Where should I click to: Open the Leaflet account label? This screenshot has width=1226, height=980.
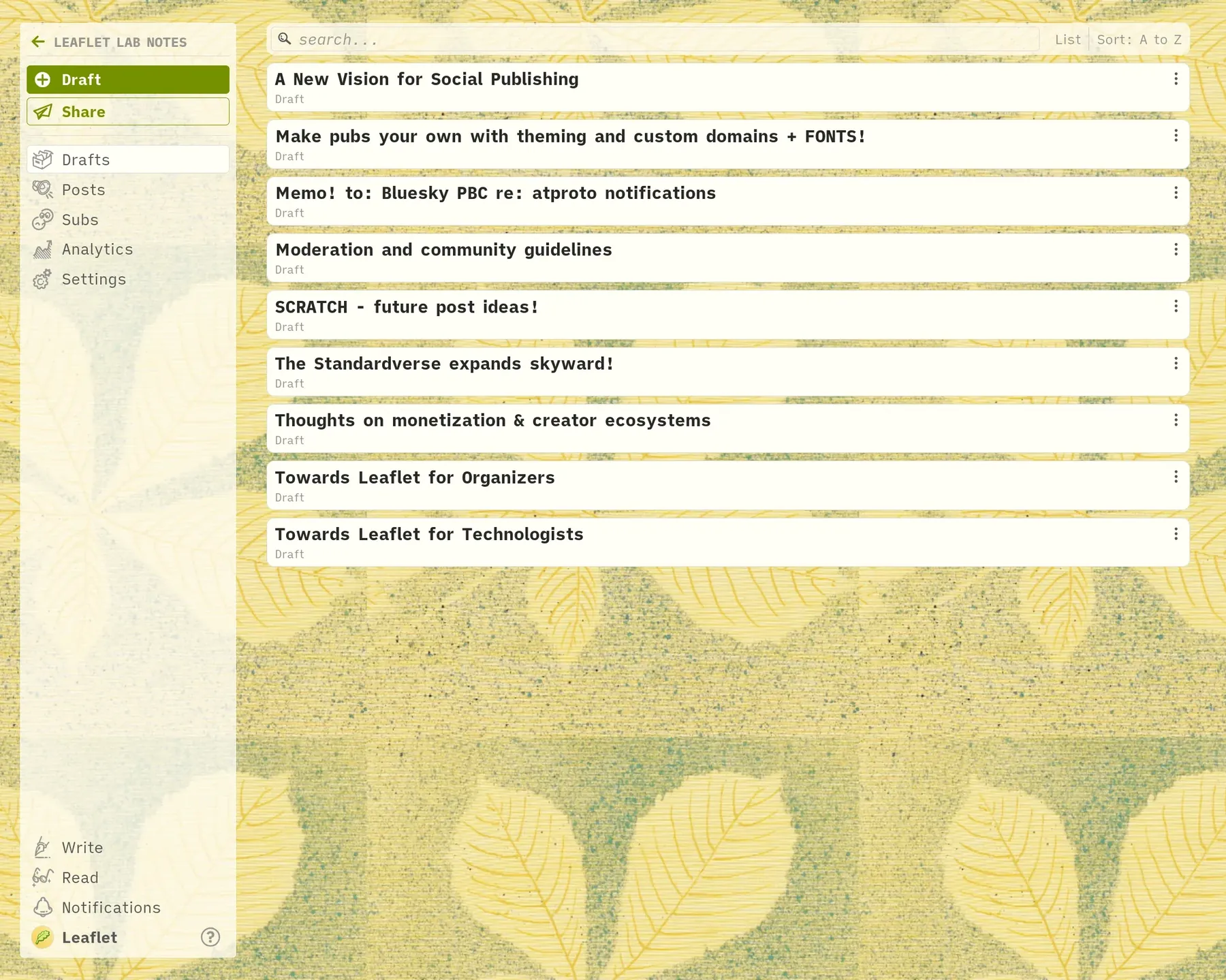tap(89, 937)
